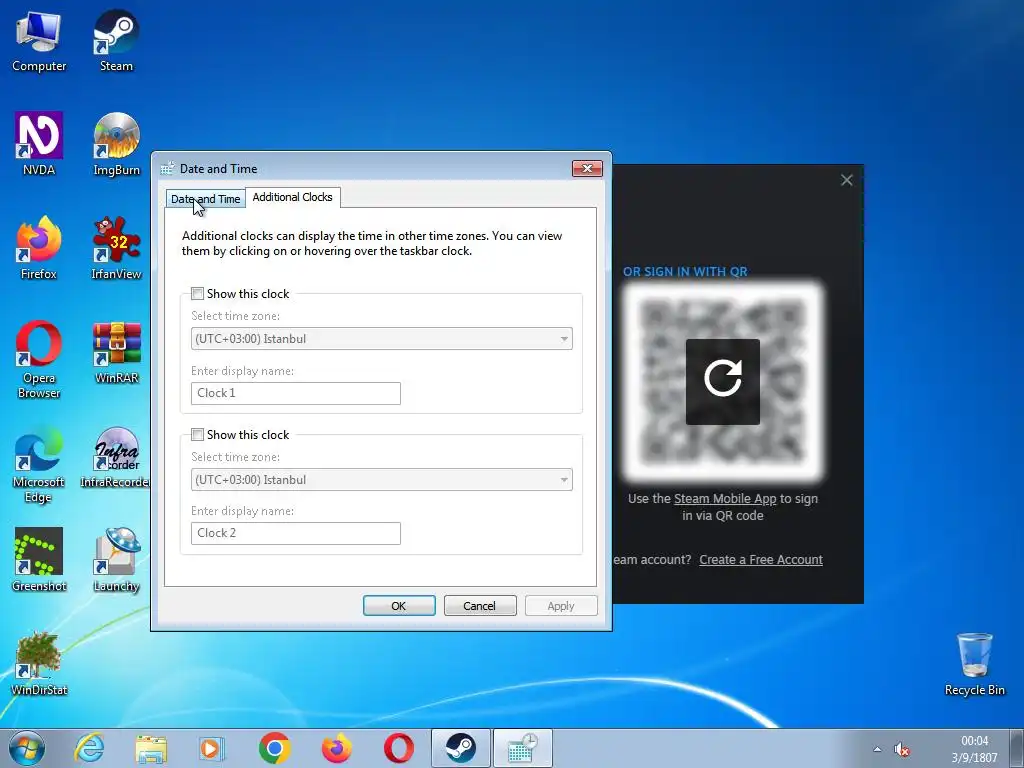Switch to the Date and Time tab

206,199
